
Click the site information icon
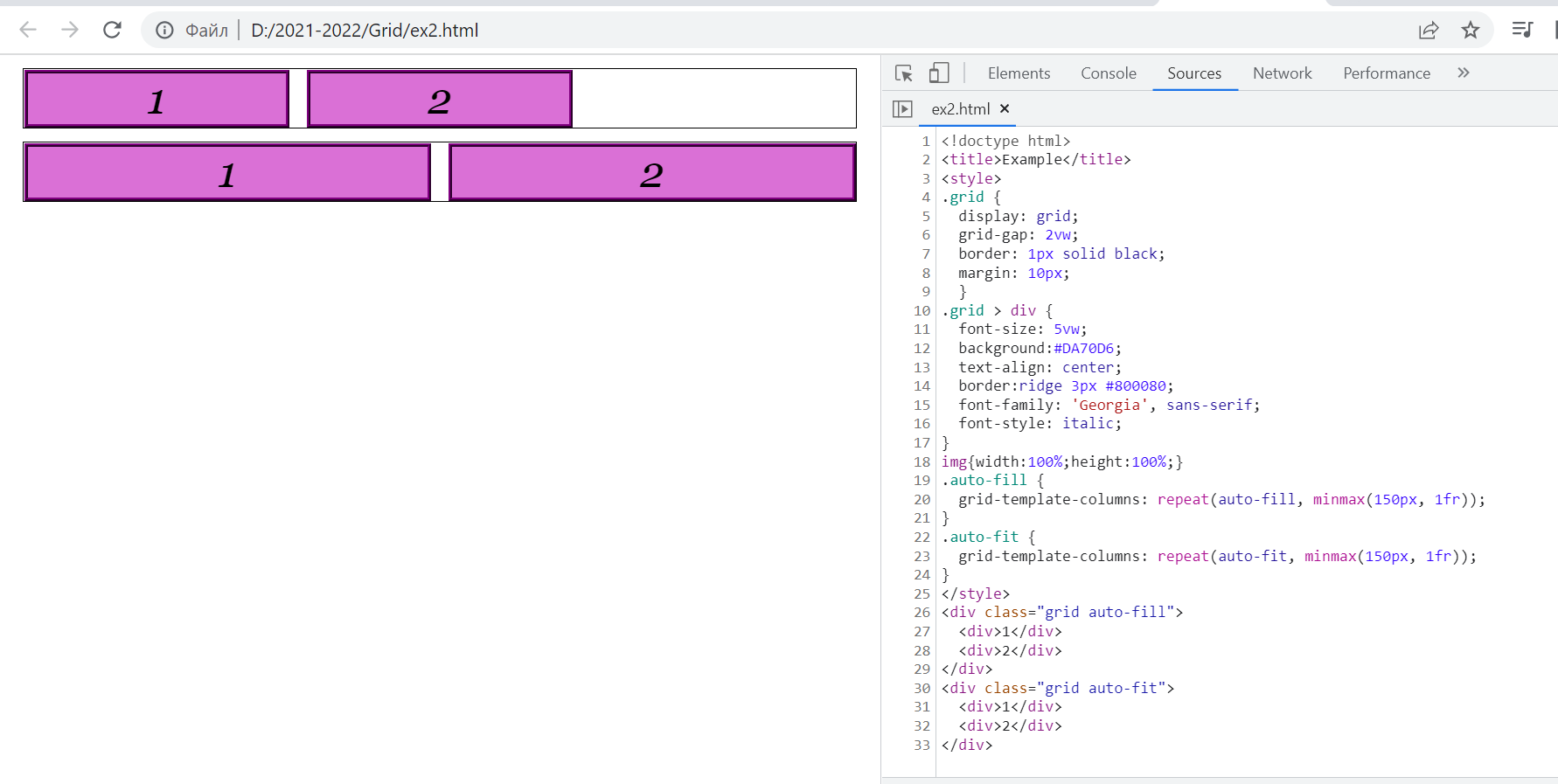coord(164,31)
